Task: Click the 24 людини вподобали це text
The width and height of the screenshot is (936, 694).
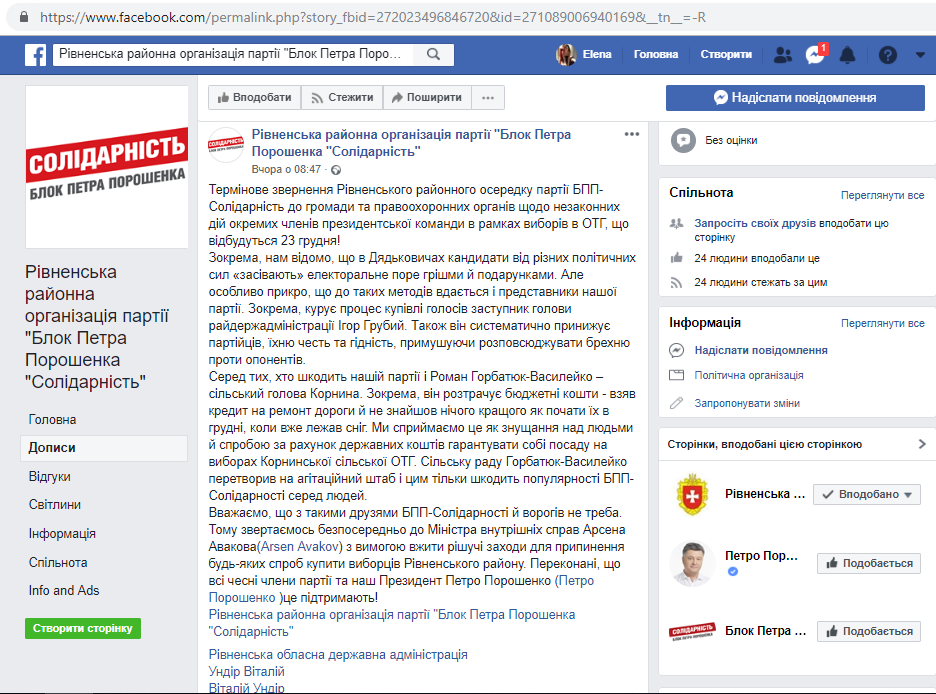Action: coord(756,258)
